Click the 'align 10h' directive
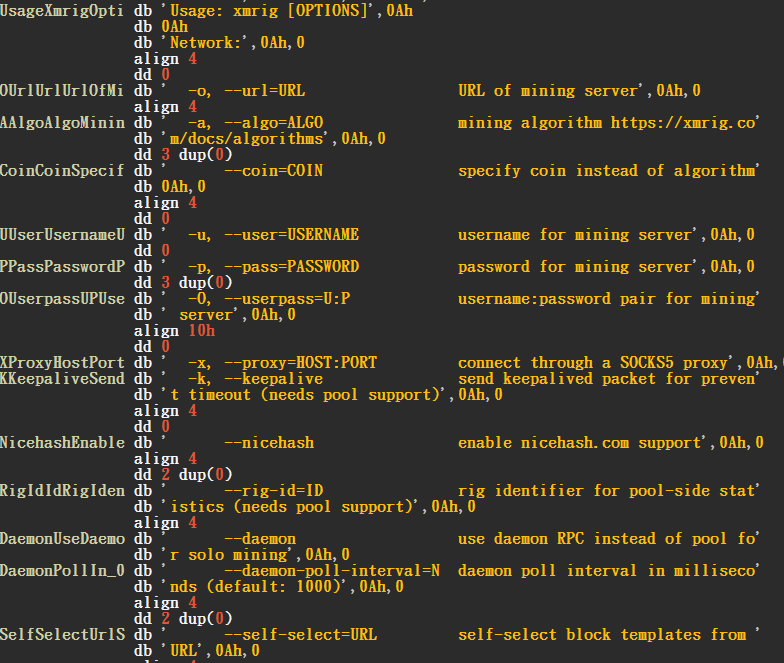The height and width of the screenshot is (663, 784). (174, 331)
